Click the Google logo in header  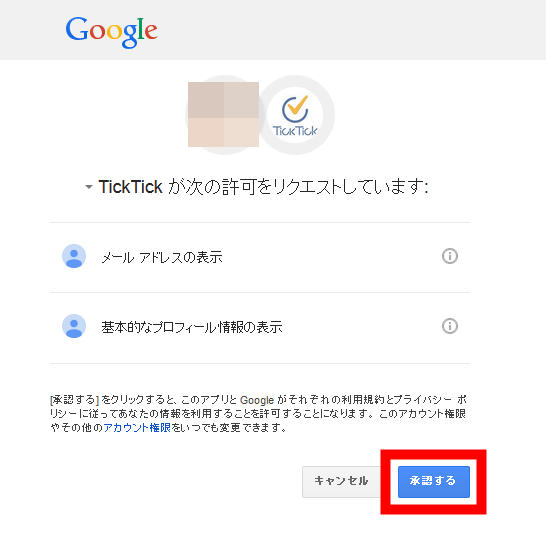[x=111, y=32]
